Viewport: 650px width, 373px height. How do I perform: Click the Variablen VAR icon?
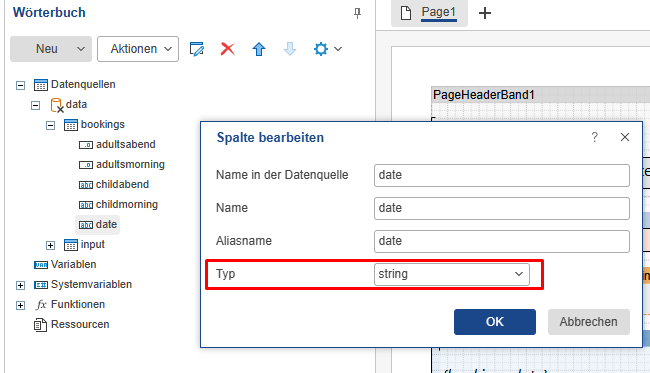[x=41, y=265]
